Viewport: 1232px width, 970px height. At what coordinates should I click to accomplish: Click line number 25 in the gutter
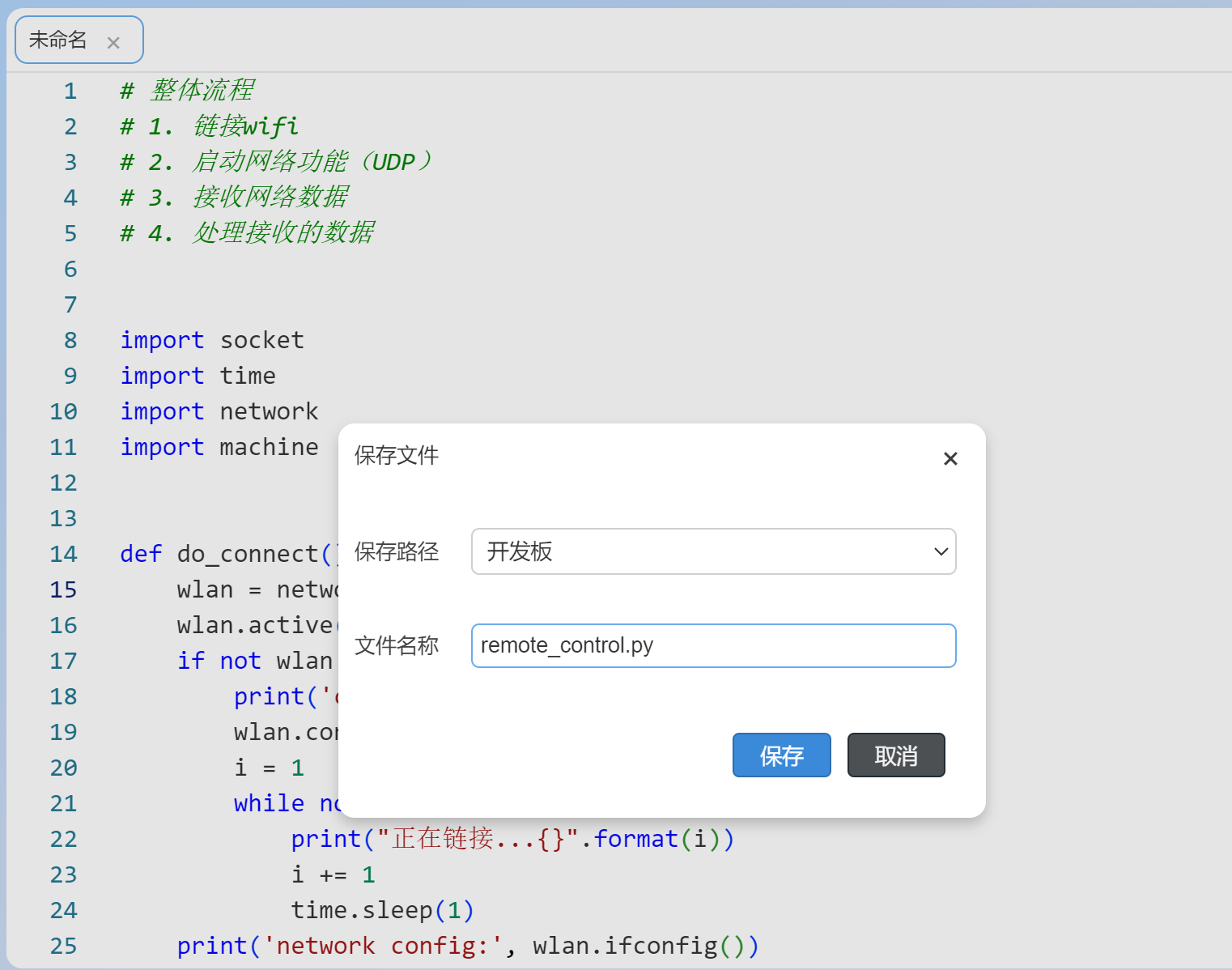[64, 946]
